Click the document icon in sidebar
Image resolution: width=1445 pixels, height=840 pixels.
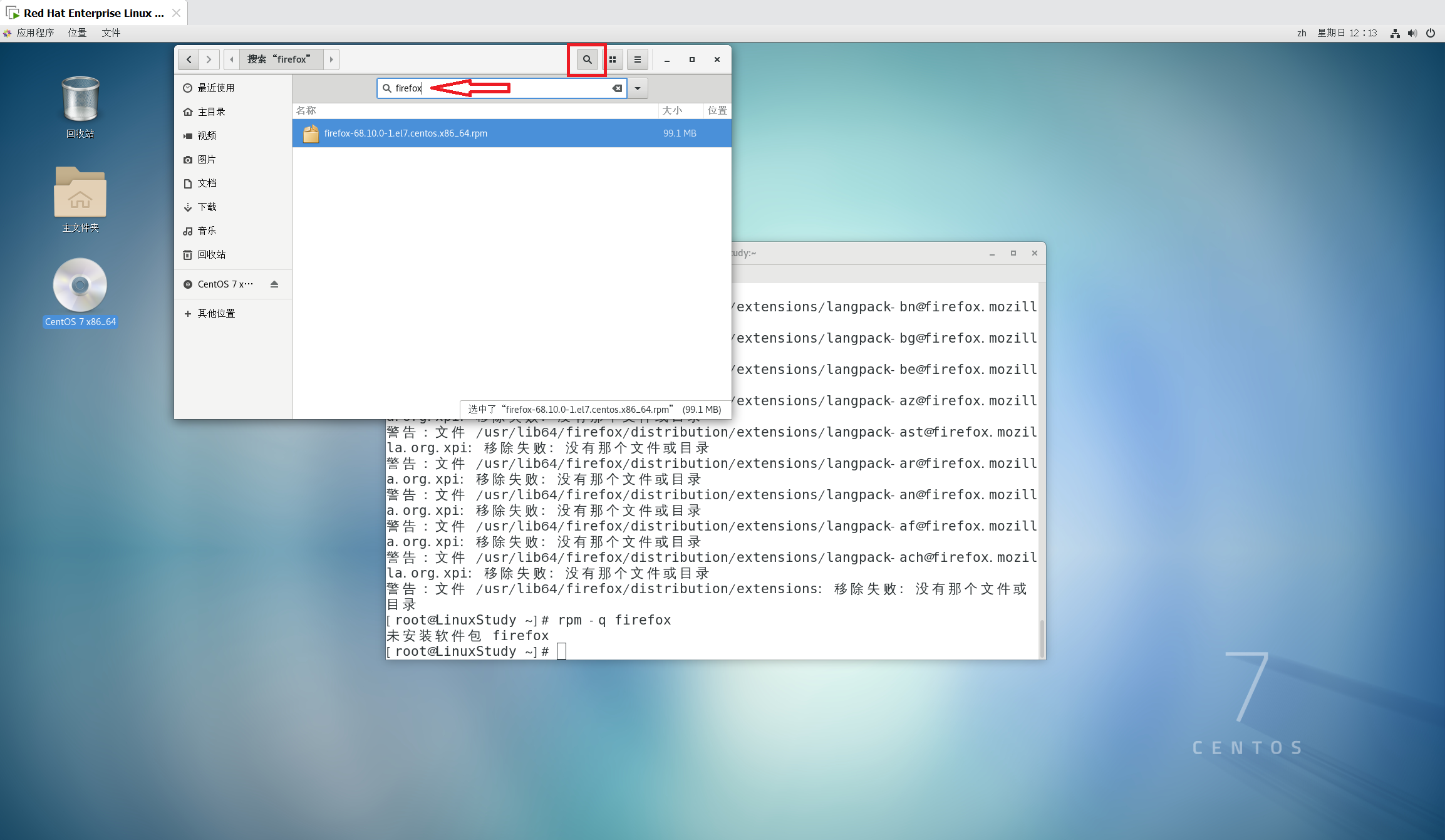[x=187, y=184]
